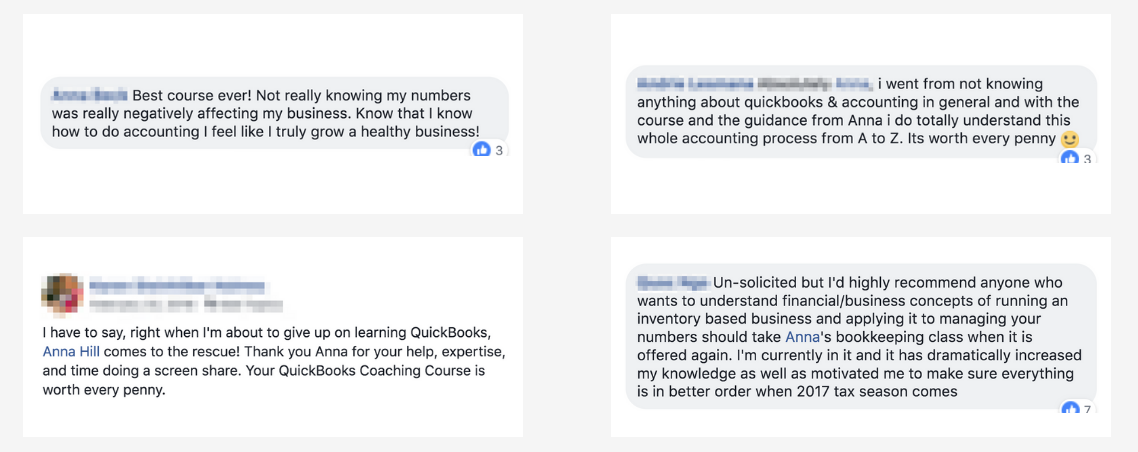Select the comment text mentioning '2017 tax season'
Image resolution: width=1138 pixels, height=452 pixels.
tap(861, 337)
